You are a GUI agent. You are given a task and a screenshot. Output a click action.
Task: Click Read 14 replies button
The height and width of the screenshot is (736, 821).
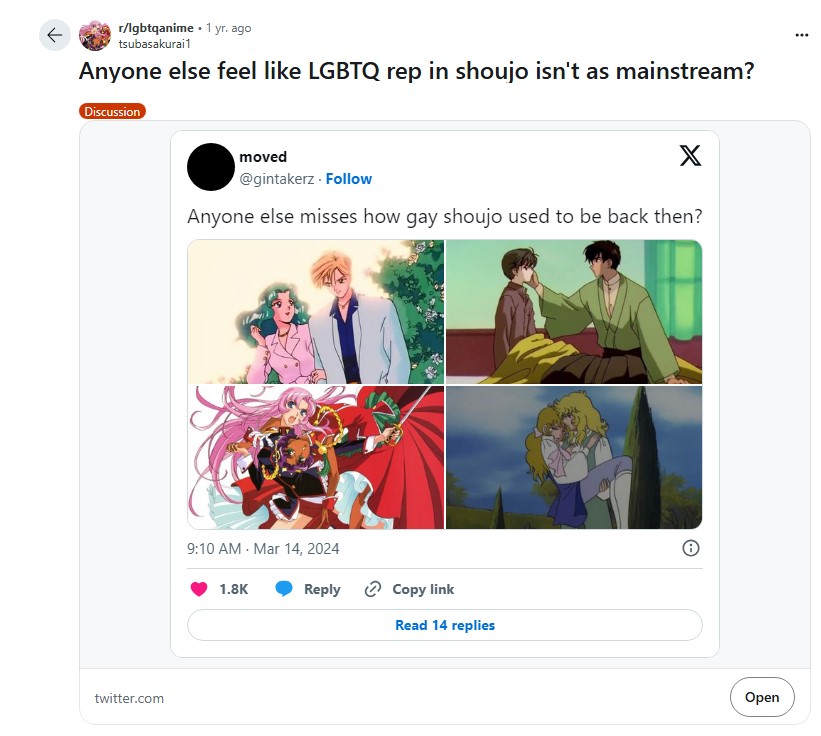[x=445, y=625]
